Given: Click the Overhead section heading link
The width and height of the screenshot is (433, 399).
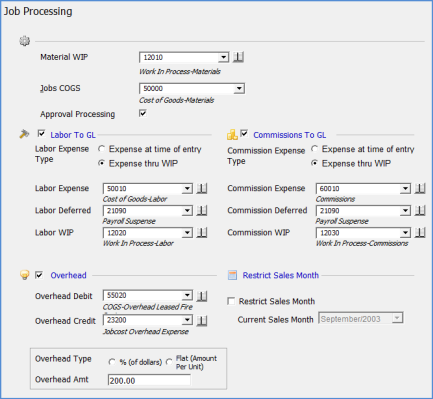Looking at the screenshot, I should 68,275.
